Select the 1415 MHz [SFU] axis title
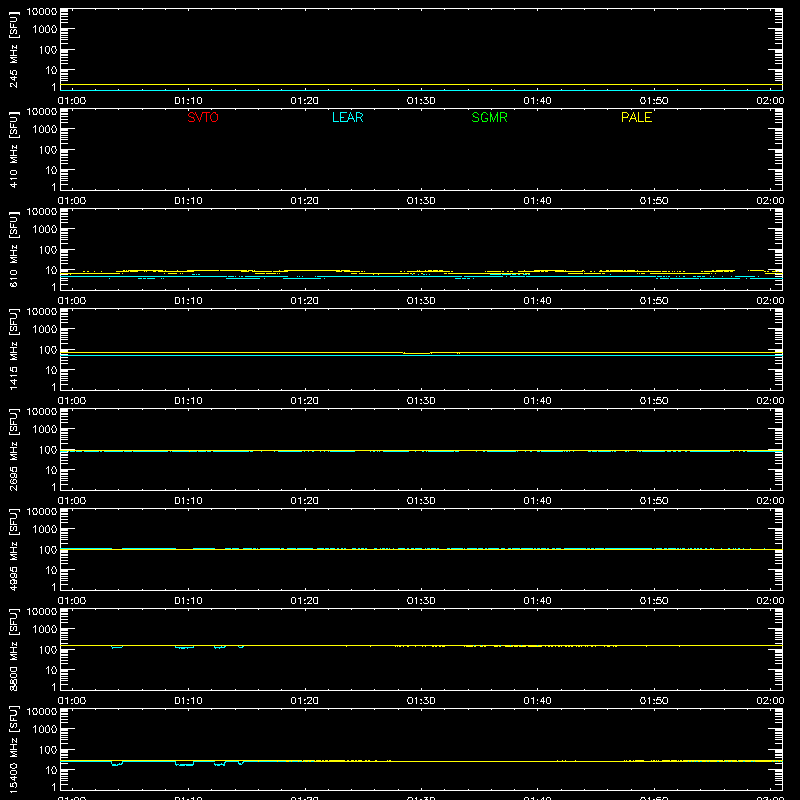The height and width of the screenshot is (800, 800). click(x=13, y=349)
